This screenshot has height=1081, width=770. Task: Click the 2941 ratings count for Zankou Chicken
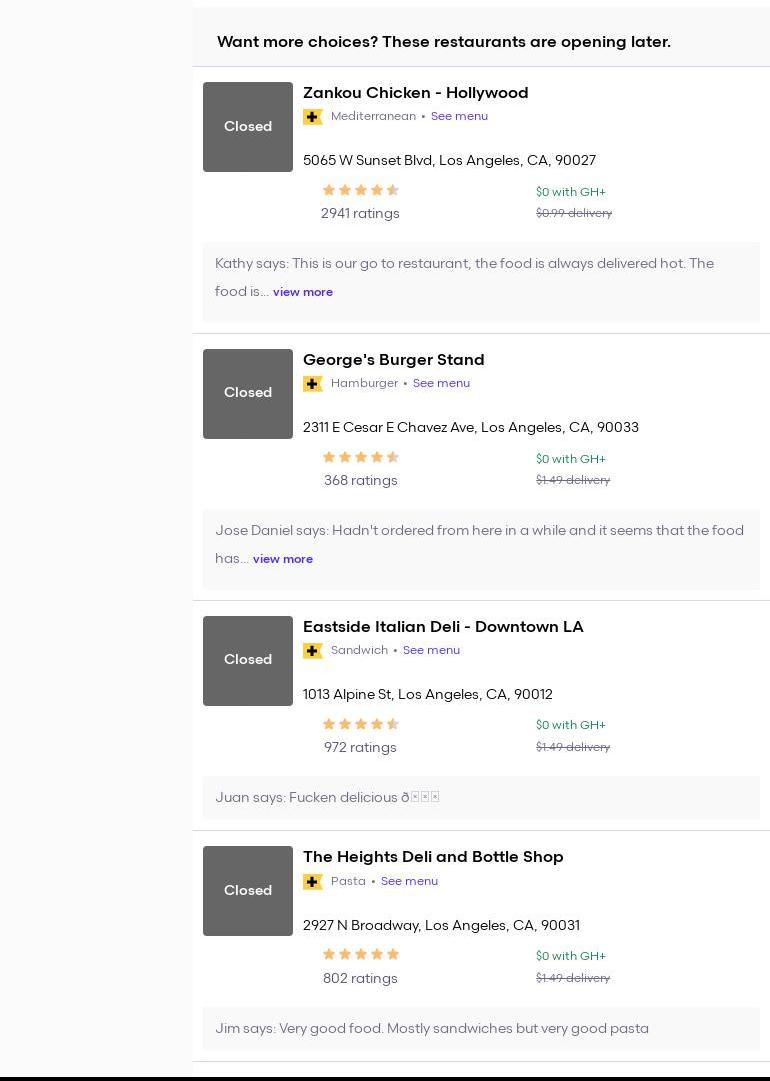pos(360,213)
